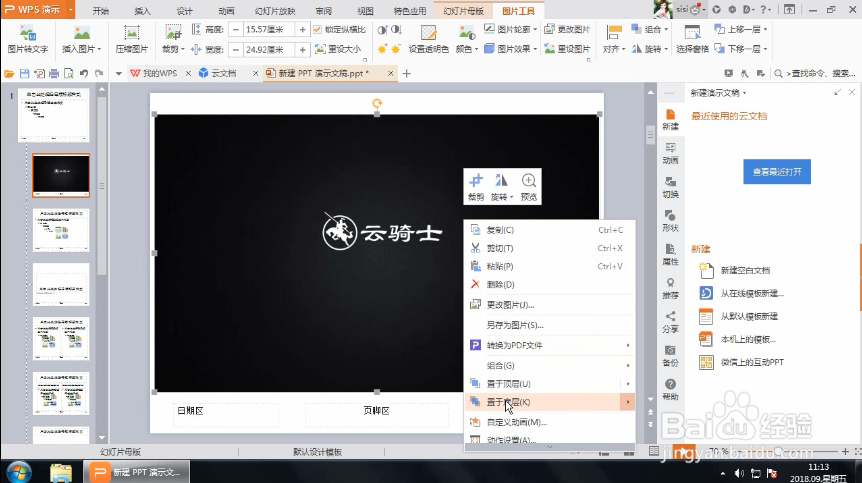Open the 切换 transition sidebar icon
Image resolution: width=862 pixels, height=483 pixels.
[x=670, y=187]
